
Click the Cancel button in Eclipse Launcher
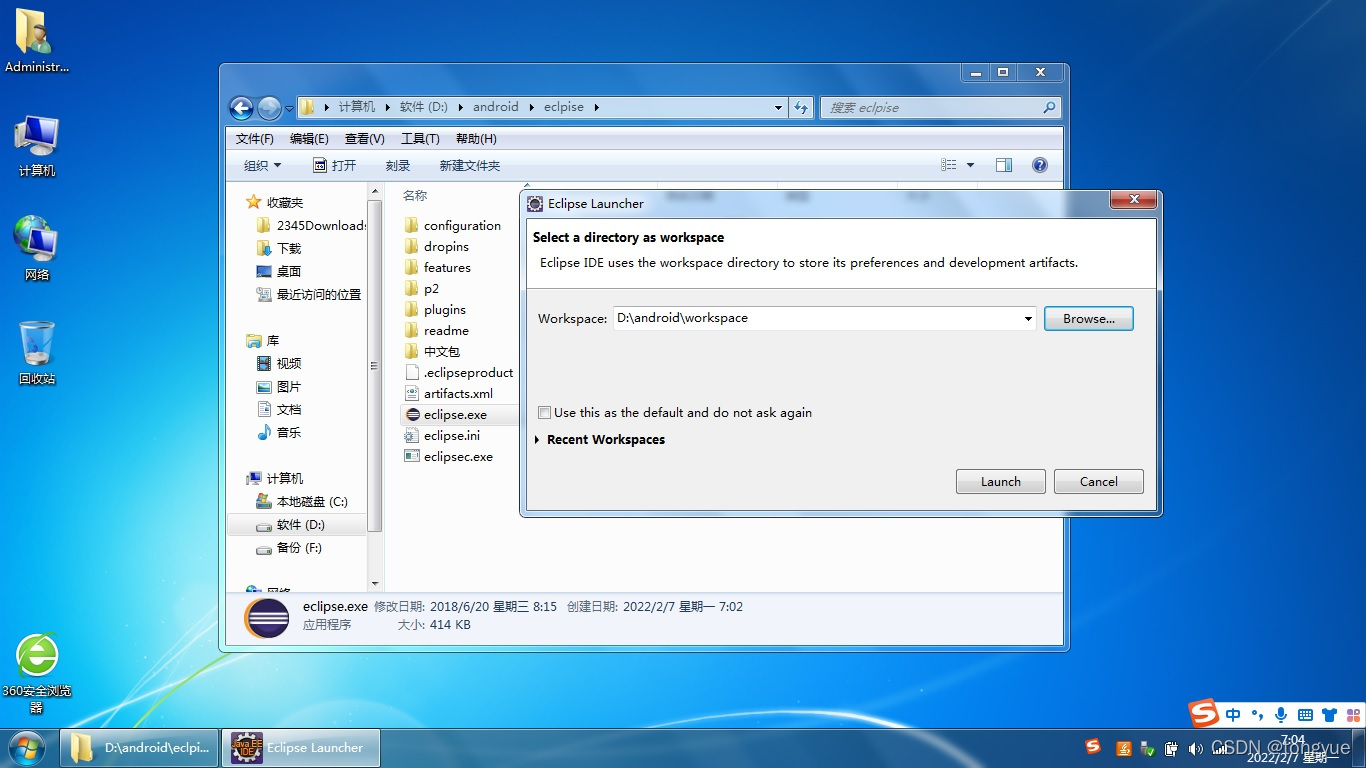1099,481
